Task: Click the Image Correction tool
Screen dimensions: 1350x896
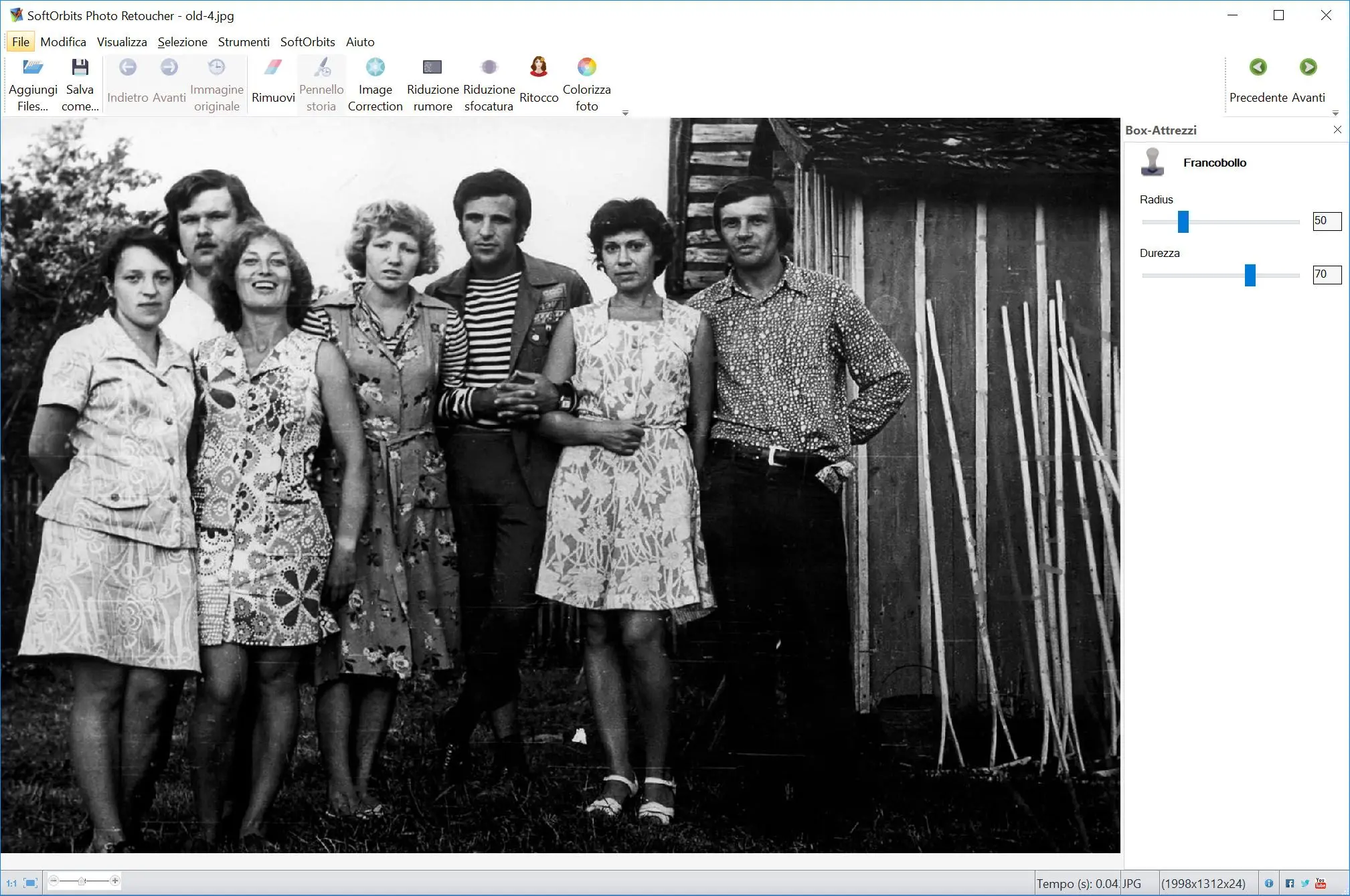Action: point(374,82)
